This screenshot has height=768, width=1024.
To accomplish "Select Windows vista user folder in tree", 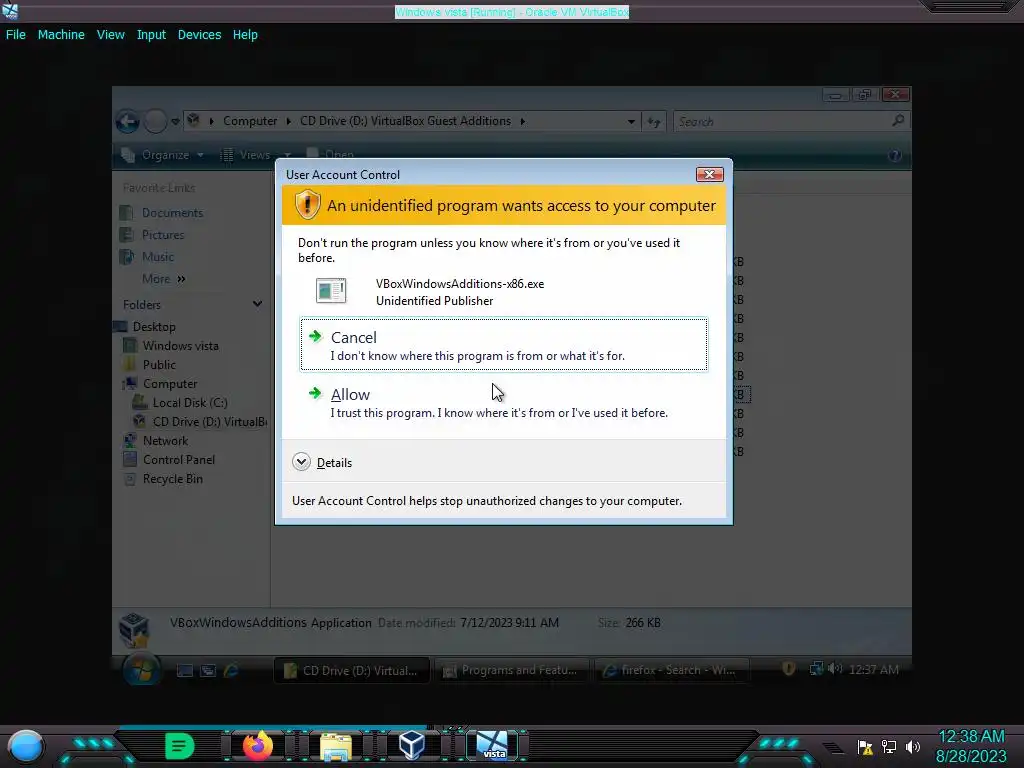I will (180, 345).
